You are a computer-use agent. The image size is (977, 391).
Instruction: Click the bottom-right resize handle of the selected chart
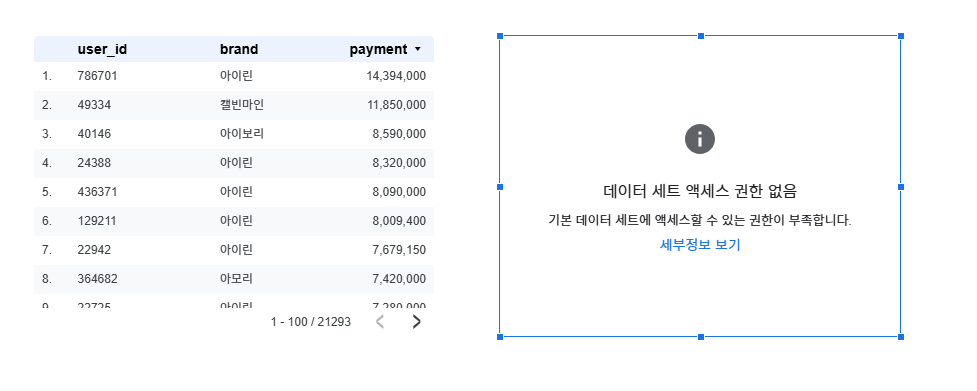pyautogui.click(x=901, y=337)
